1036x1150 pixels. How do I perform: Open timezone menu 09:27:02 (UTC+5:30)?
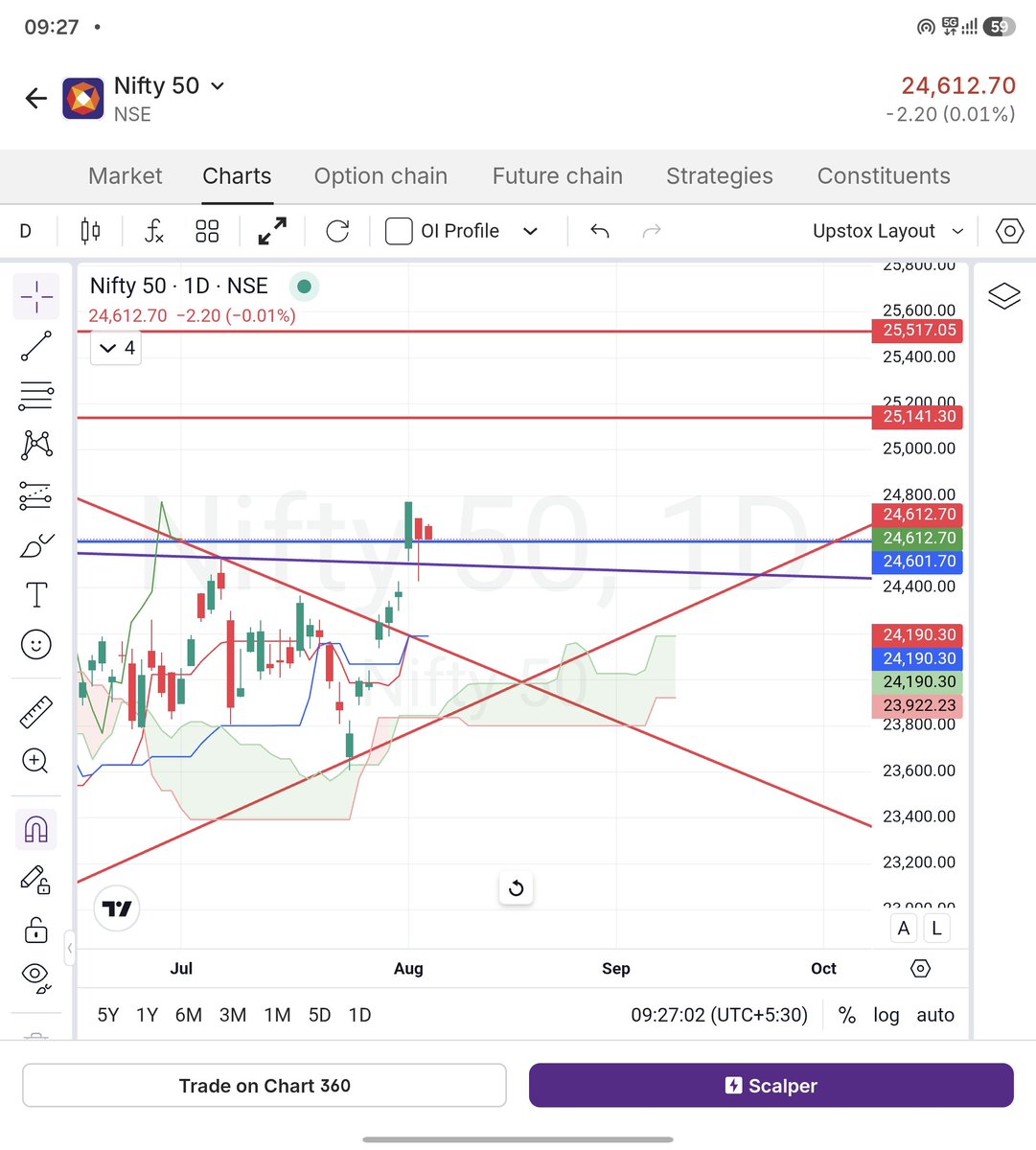(x=719, y=1015)
